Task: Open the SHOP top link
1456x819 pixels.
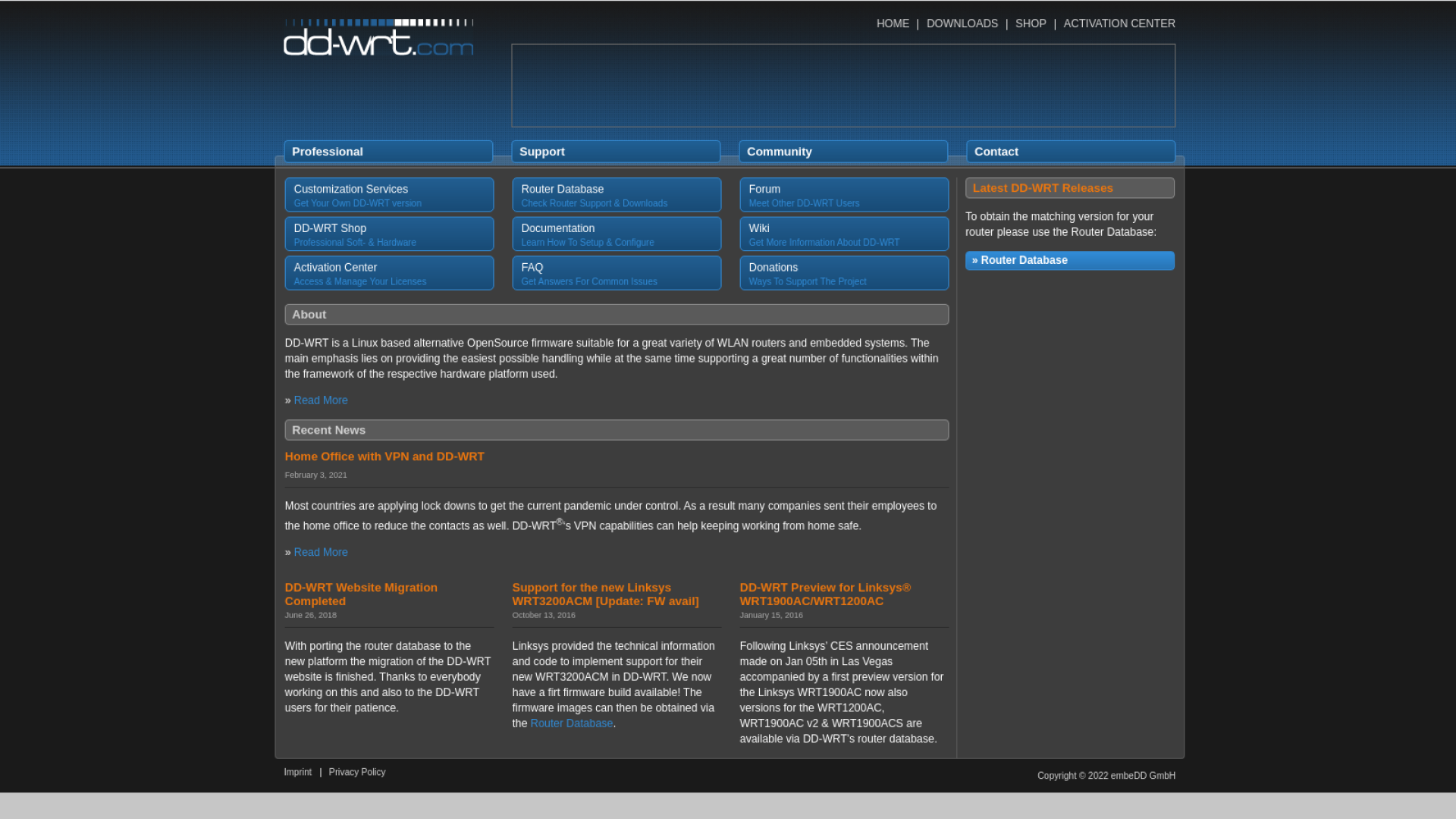Action: click(1030, 24)
